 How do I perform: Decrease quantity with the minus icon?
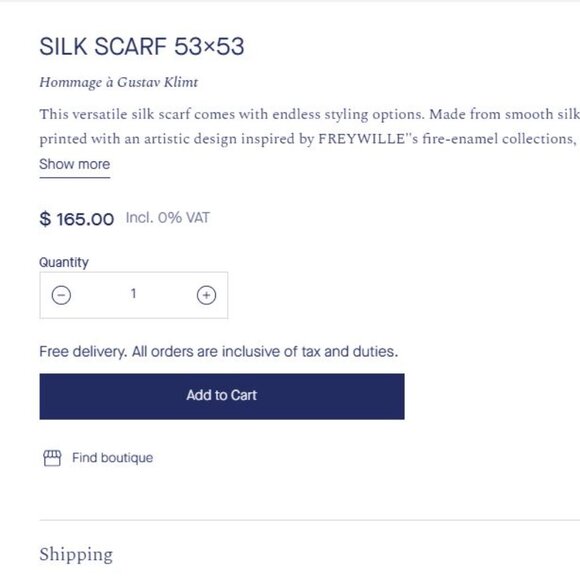coord(61,295)
